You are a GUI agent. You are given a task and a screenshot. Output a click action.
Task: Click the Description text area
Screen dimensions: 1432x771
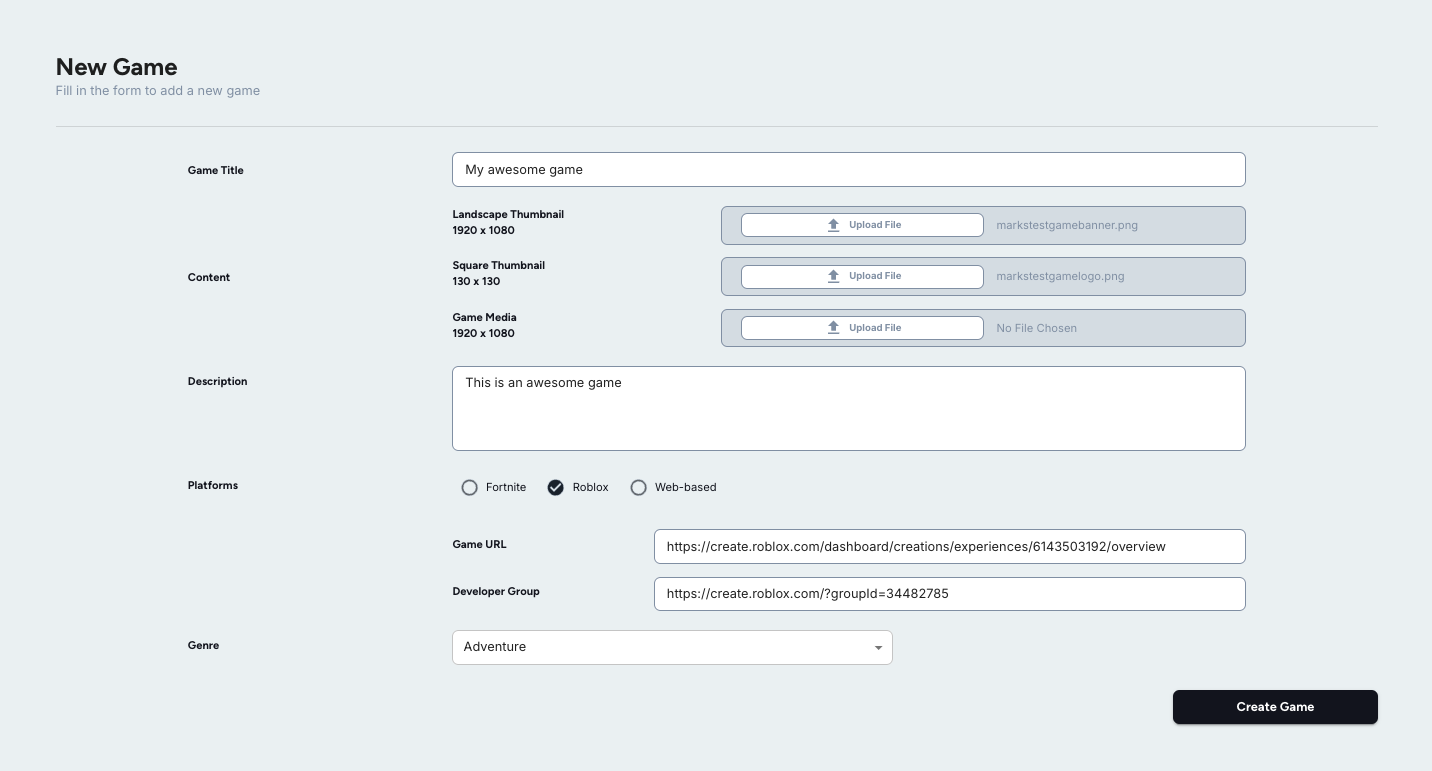(x=848, y=408)
